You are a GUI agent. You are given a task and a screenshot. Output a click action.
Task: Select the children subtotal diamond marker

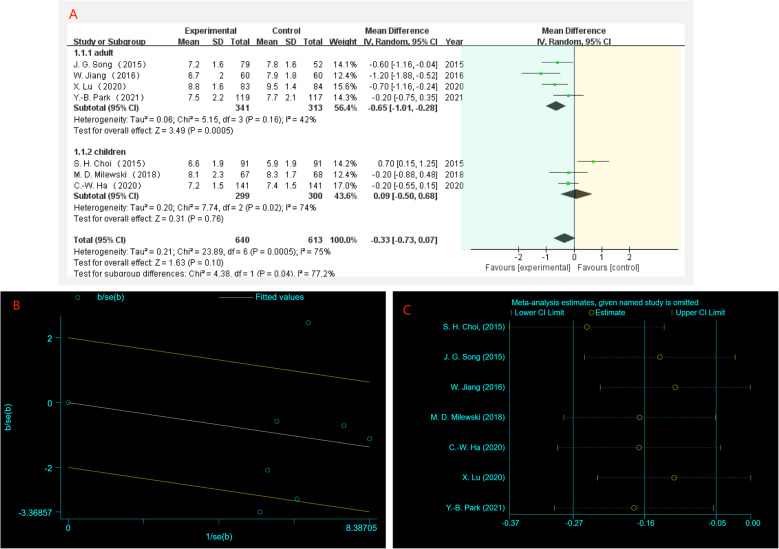click(x=576, y=196)
